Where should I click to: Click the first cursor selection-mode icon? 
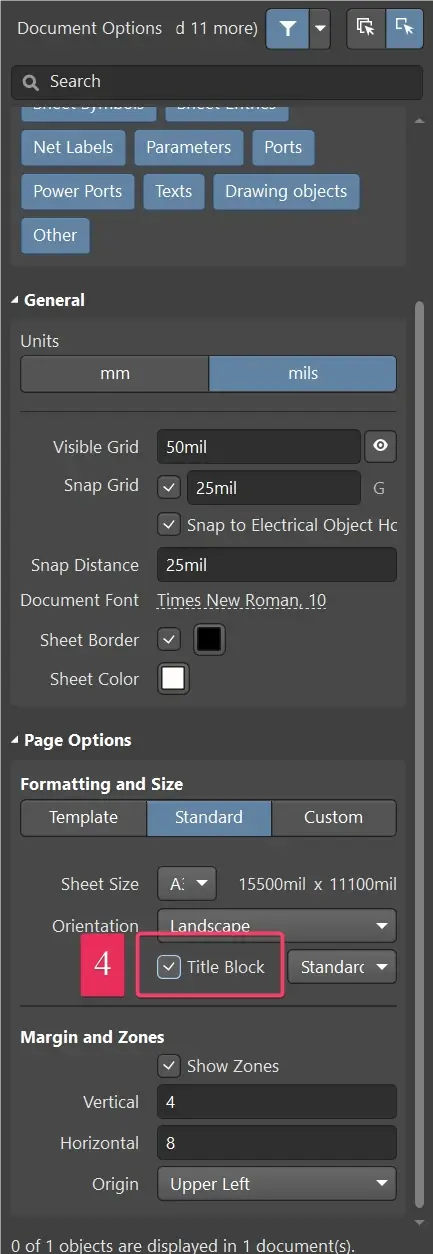[x=365, y=29]
